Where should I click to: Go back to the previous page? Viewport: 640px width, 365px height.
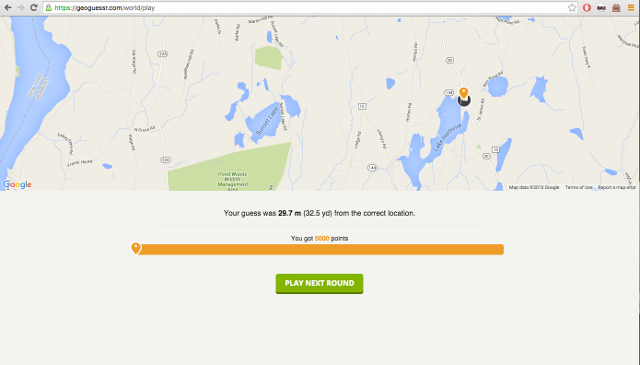(8, 8)
